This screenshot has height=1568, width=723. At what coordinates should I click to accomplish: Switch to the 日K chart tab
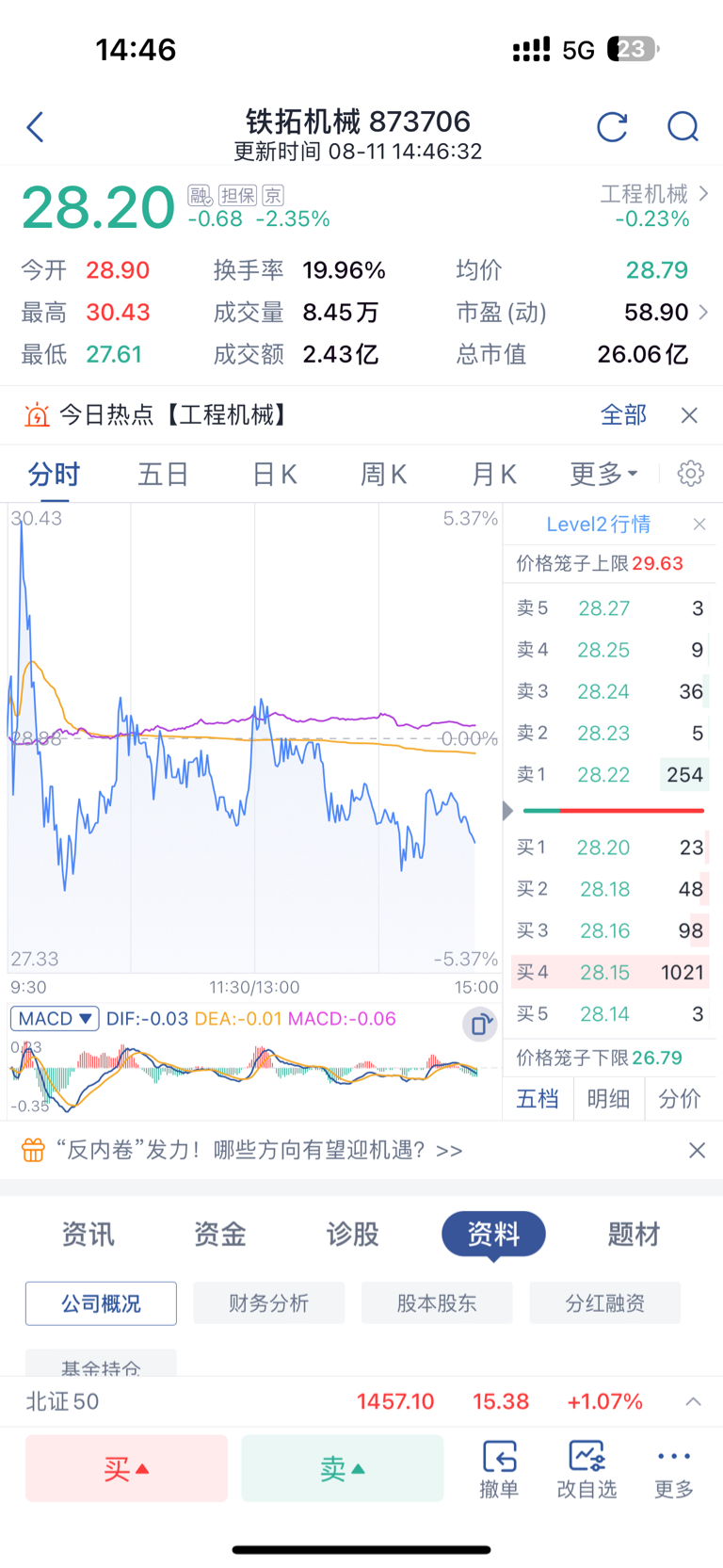tap(274, 474)
